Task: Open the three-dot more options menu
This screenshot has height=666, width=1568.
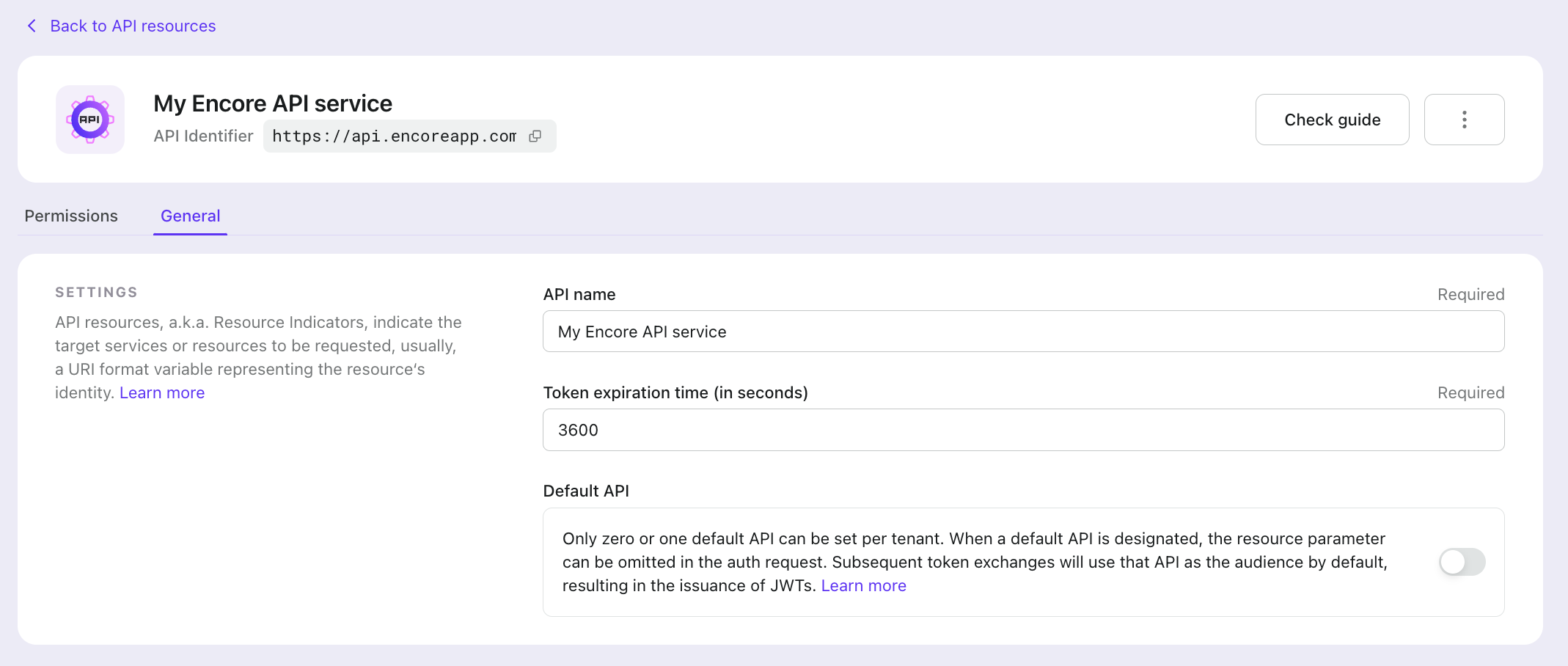Action: (x=1464, y=120)
